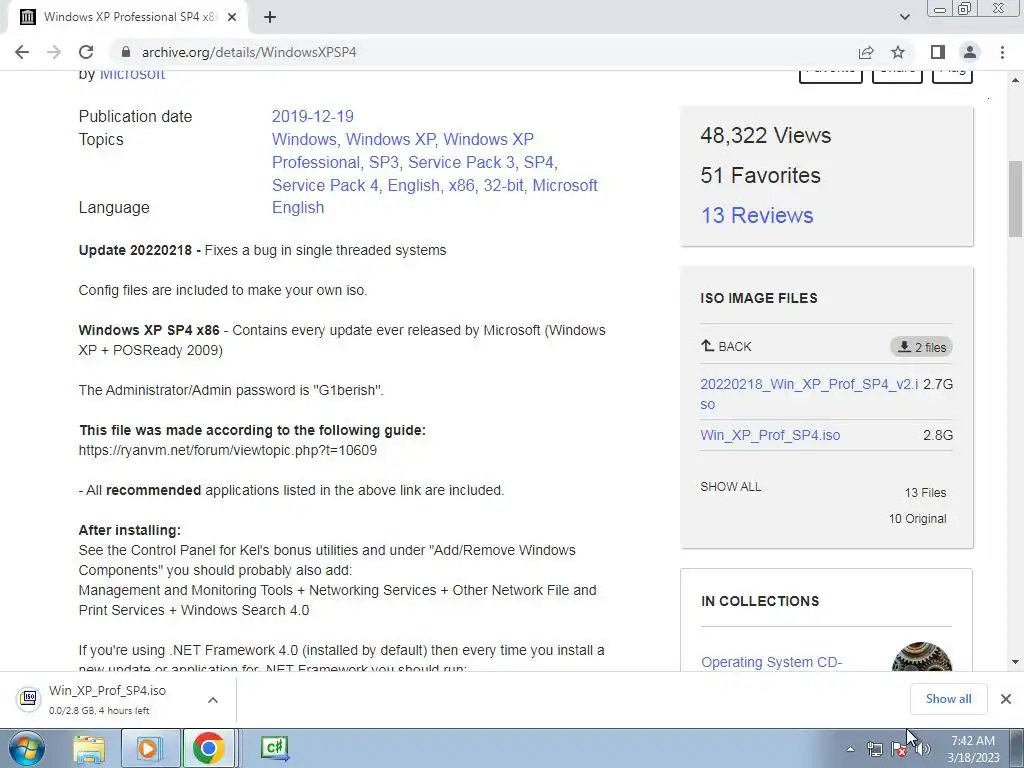Click the browser forward arrow
The width and height of the screenshot is (1024, 768).
(54, 52)
